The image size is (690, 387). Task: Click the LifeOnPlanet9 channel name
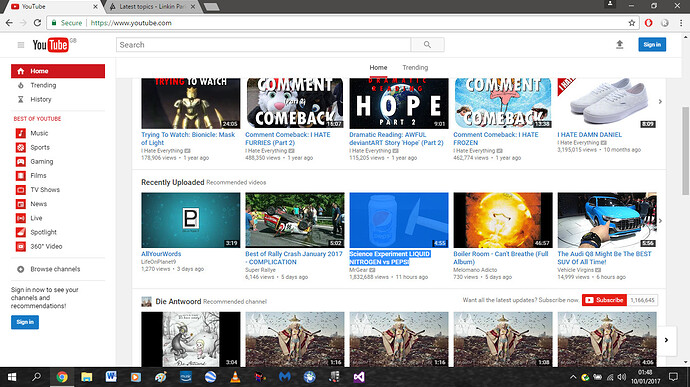pos(158,262)
